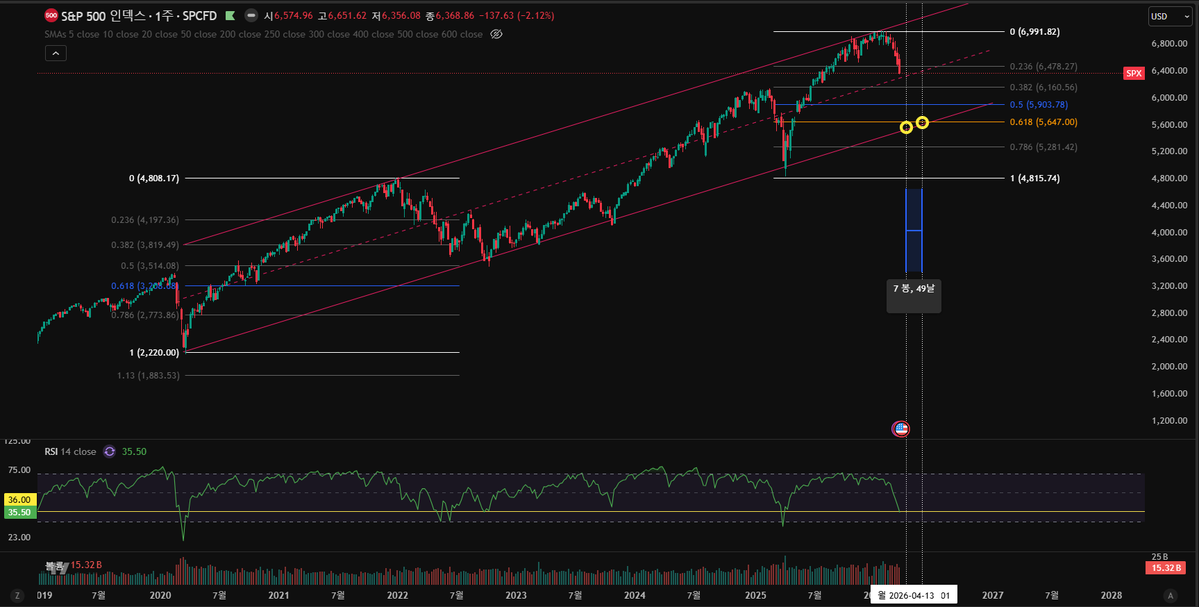Image resolution: width=1199 pixels, height=607 pixels.
Task: Click 75.00 on the RSI scale
Action: coord(20,471)
